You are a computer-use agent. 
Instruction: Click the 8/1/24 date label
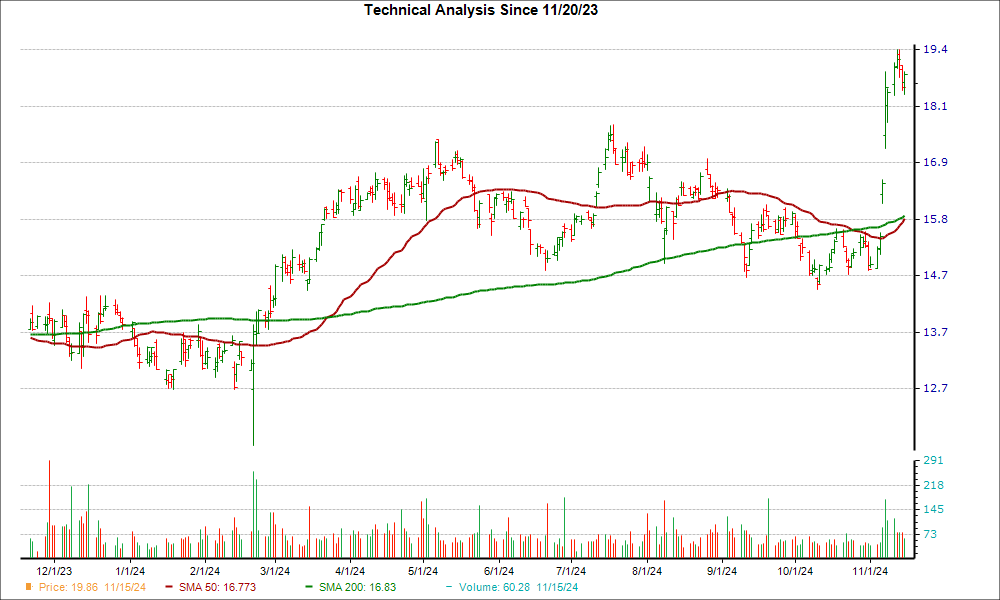(x=647, y=571)
